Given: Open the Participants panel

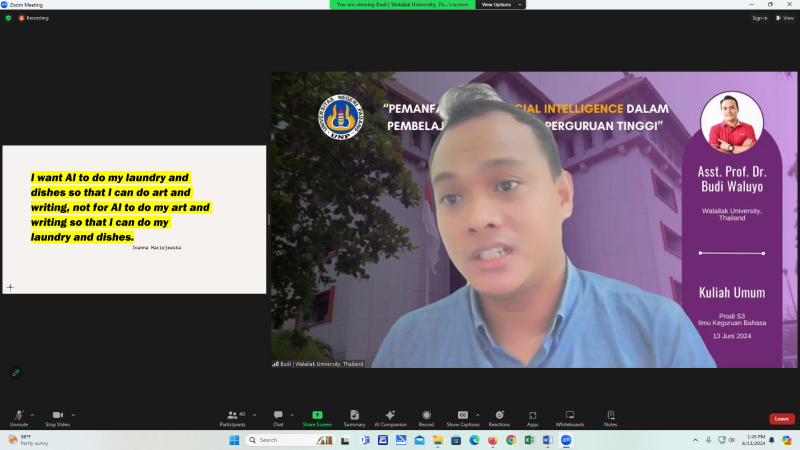Looking at the screenshot, I should [233, 418].
